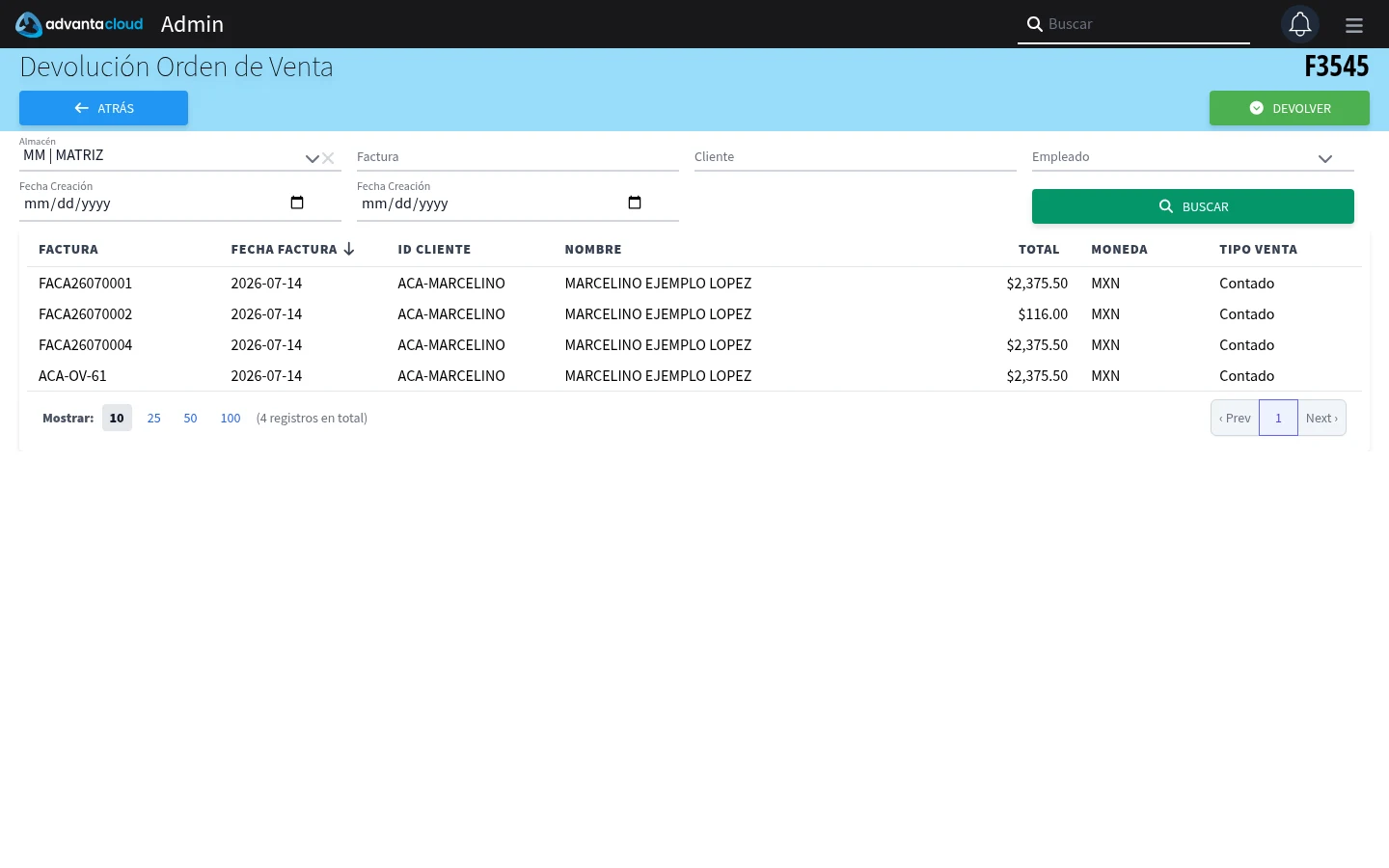Sort by TIPO VENTA column header
Image resolution: width=1389 pixels, height=868 pixels.
tap(1258, 249)
